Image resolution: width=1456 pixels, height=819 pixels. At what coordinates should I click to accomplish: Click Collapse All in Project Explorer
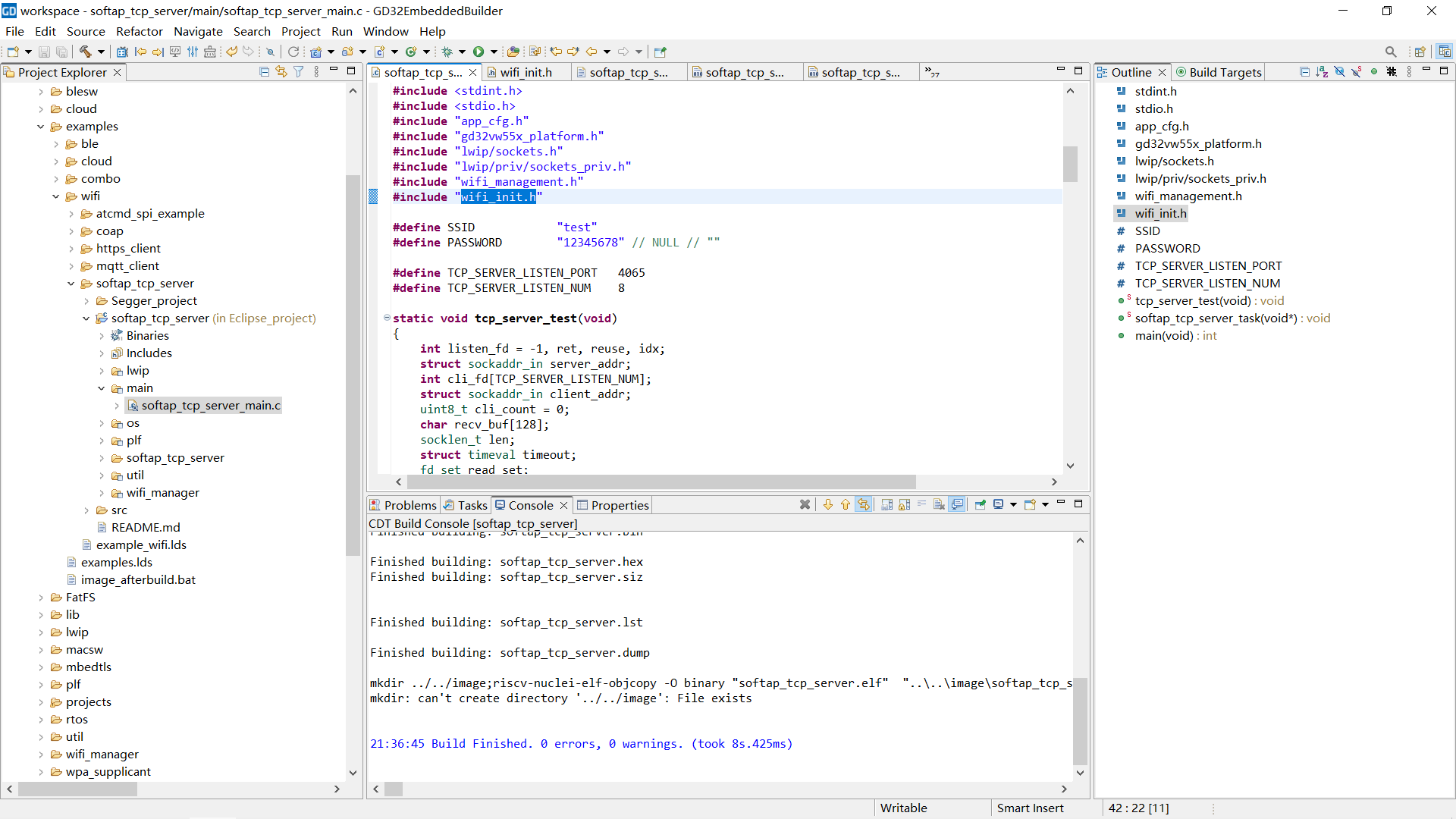click(x=264, y=72)
